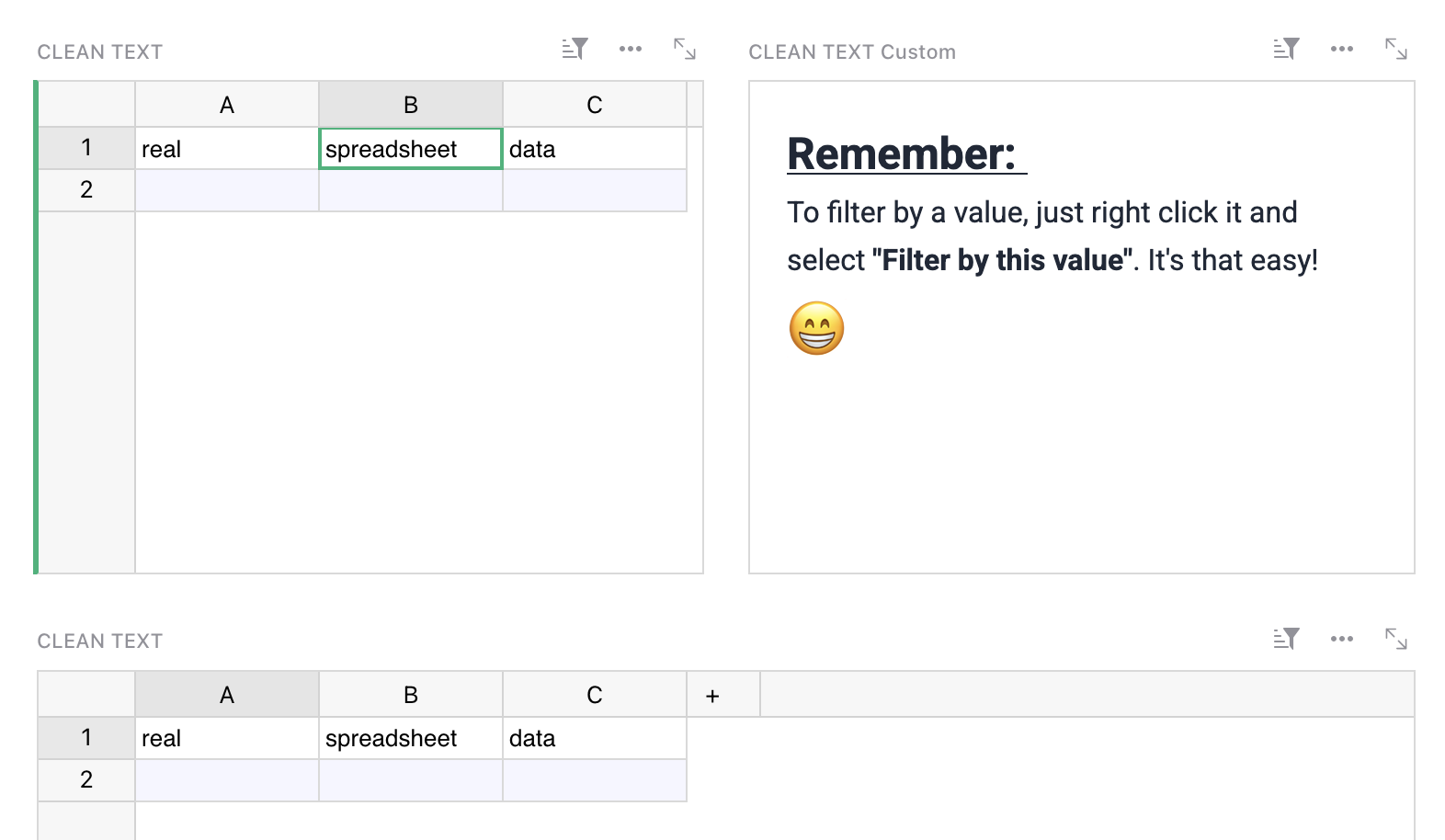Select column header A in the bottom table
1445x840 pixels.
(226, 694)
